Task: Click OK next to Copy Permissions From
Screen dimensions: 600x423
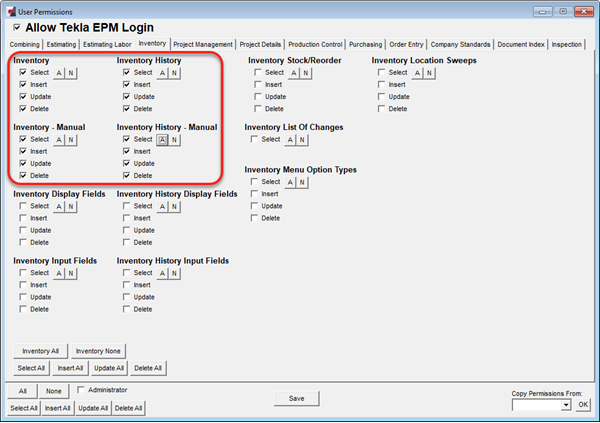Action: (583, 405)
